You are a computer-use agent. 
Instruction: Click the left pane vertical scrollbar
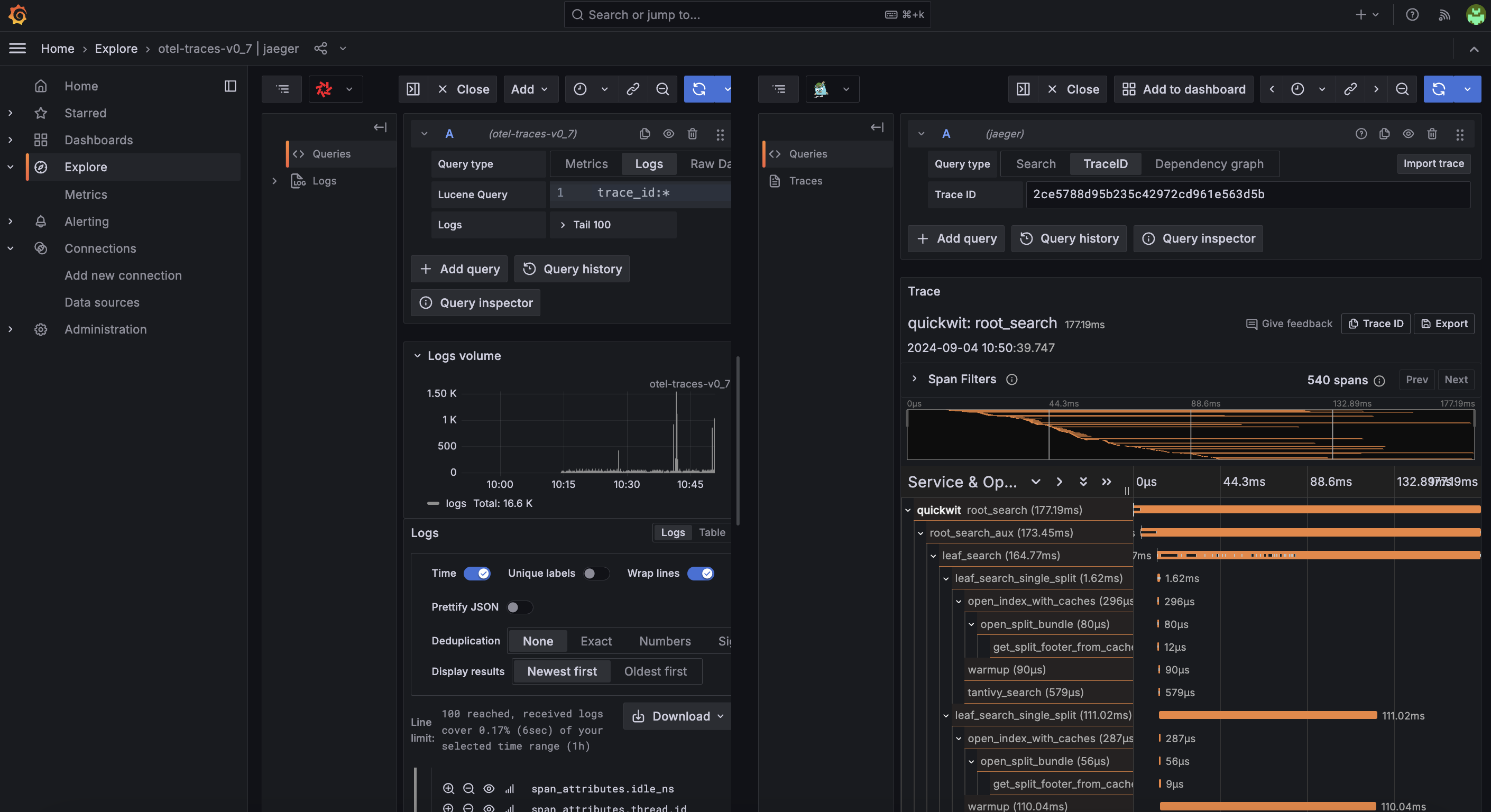(x=738, y=440)
